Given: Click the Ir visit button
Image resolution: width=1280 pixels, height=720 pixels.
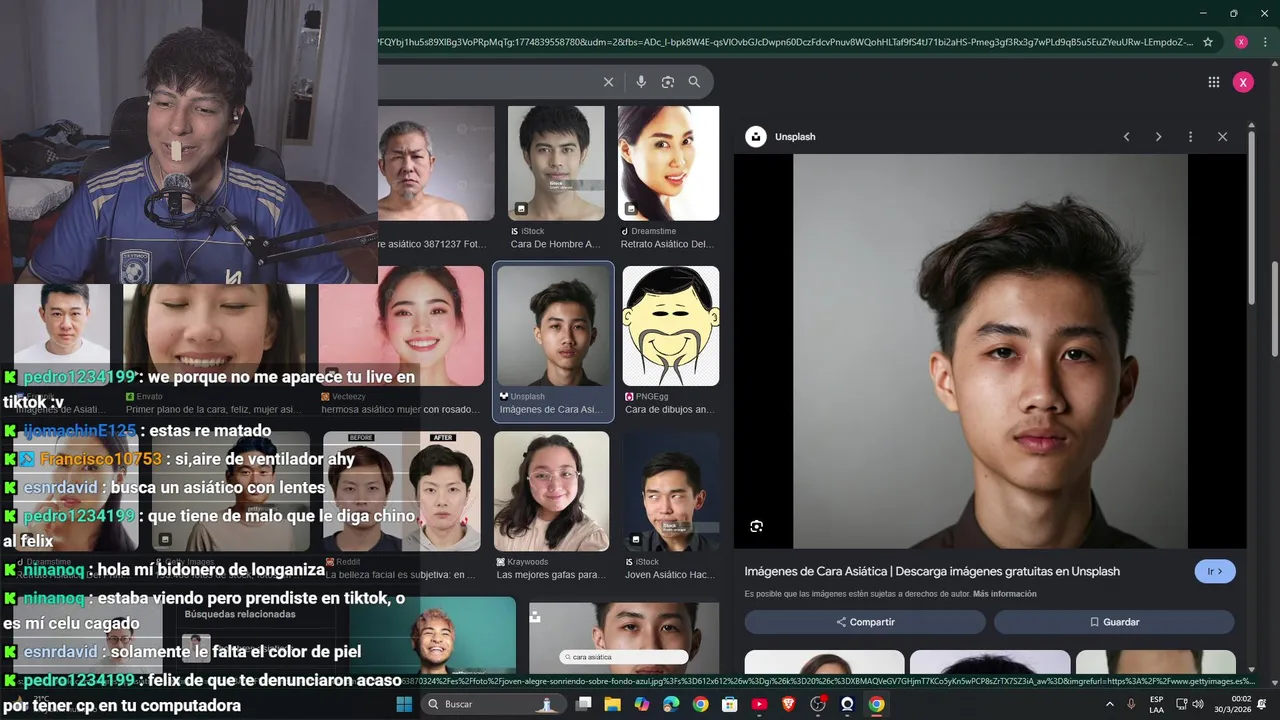Looking at the screenshot, I should tap(1215, 571).
